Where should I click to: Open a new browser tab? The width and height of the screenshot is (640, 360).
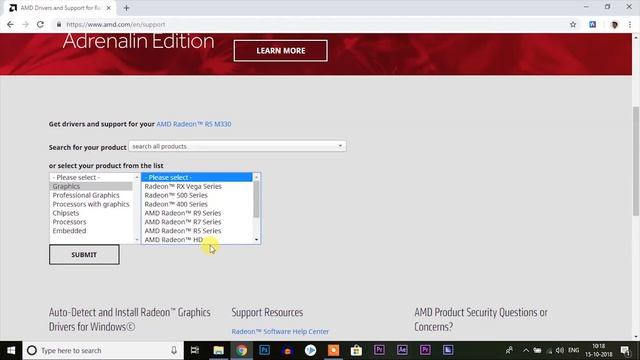click(126, 8)
